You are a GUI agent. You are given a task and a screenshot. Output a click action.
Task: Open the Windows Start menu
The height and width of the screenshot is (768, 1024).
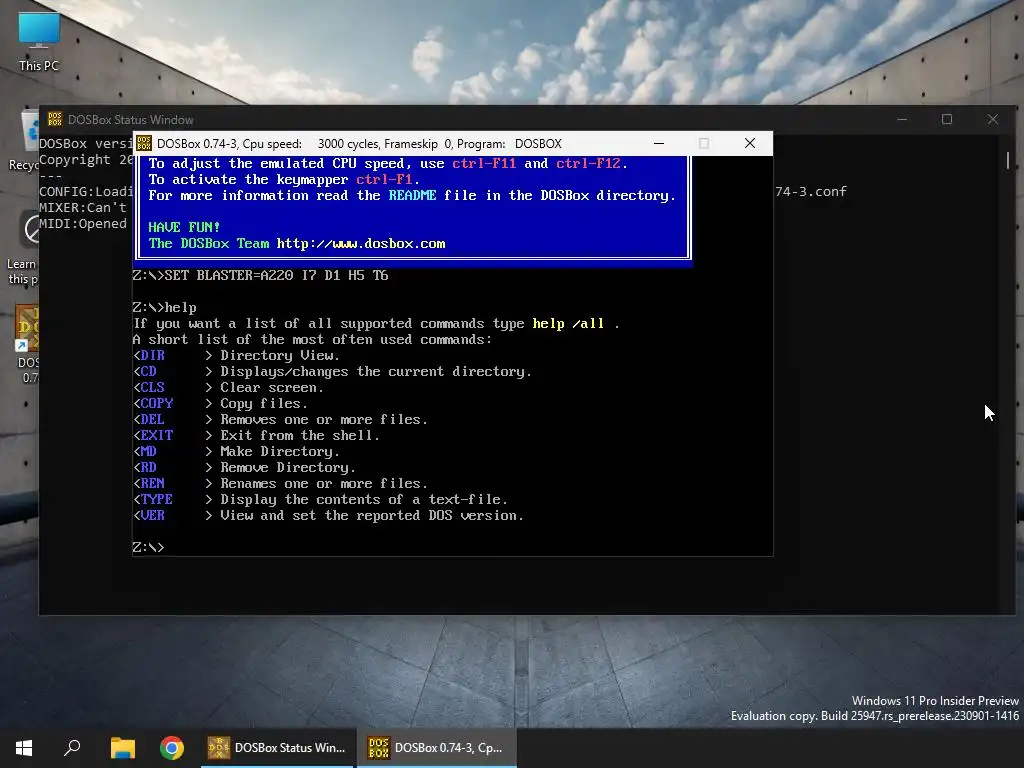24,748
